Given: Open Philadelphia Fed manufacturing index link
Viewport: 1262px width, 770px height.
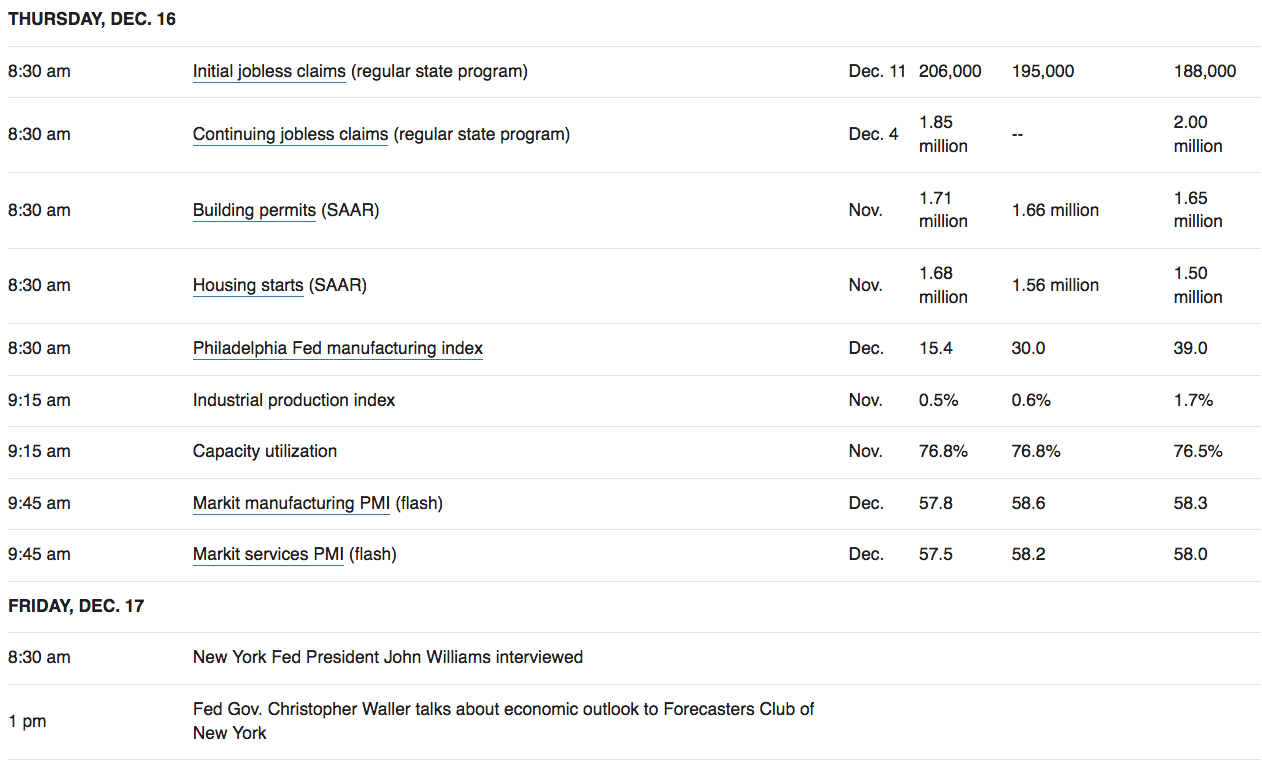Looking at the screenshot, I should [338, 348].
